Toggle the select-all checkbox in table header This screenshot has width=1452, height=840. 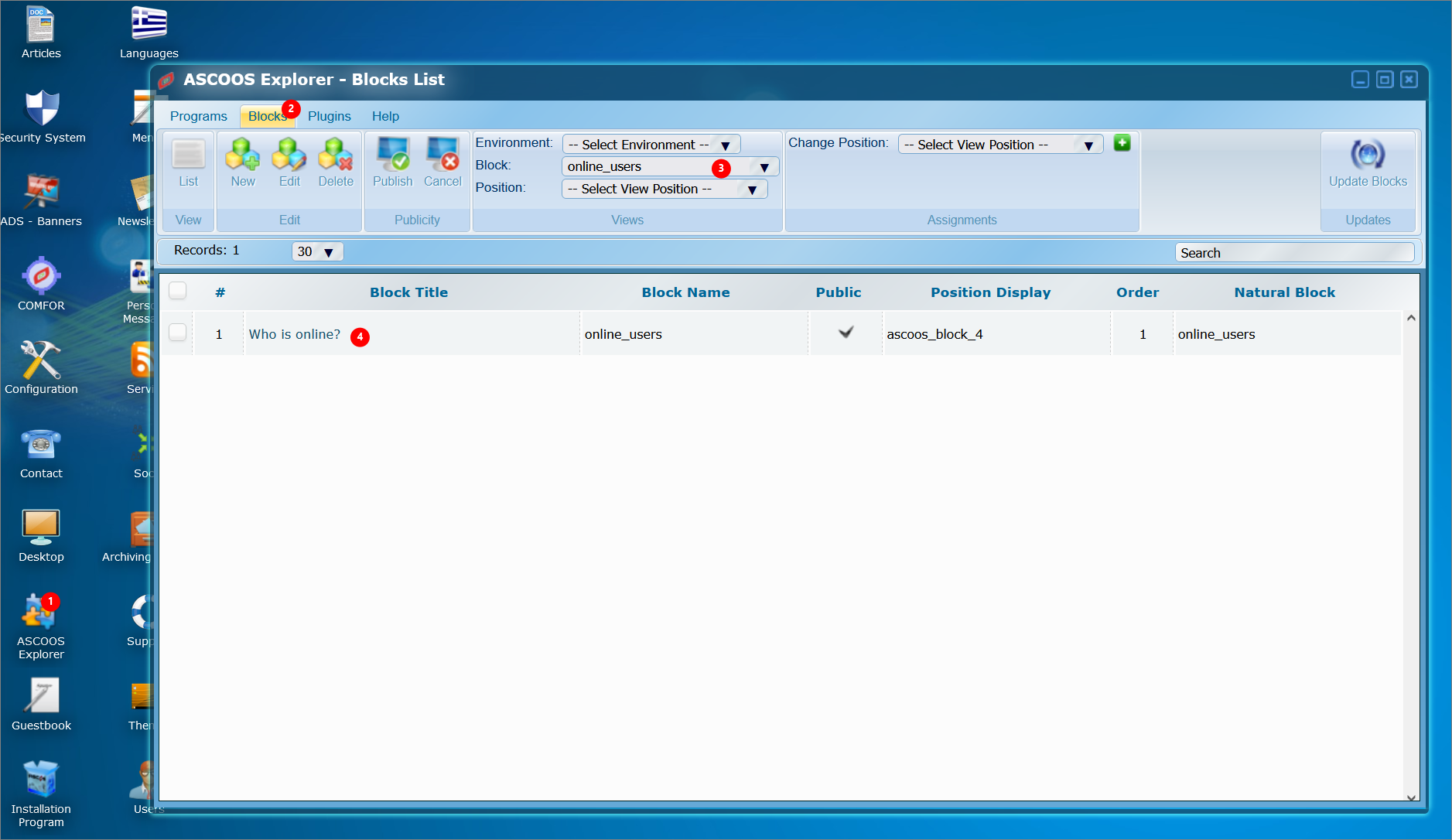coord(178,291)
